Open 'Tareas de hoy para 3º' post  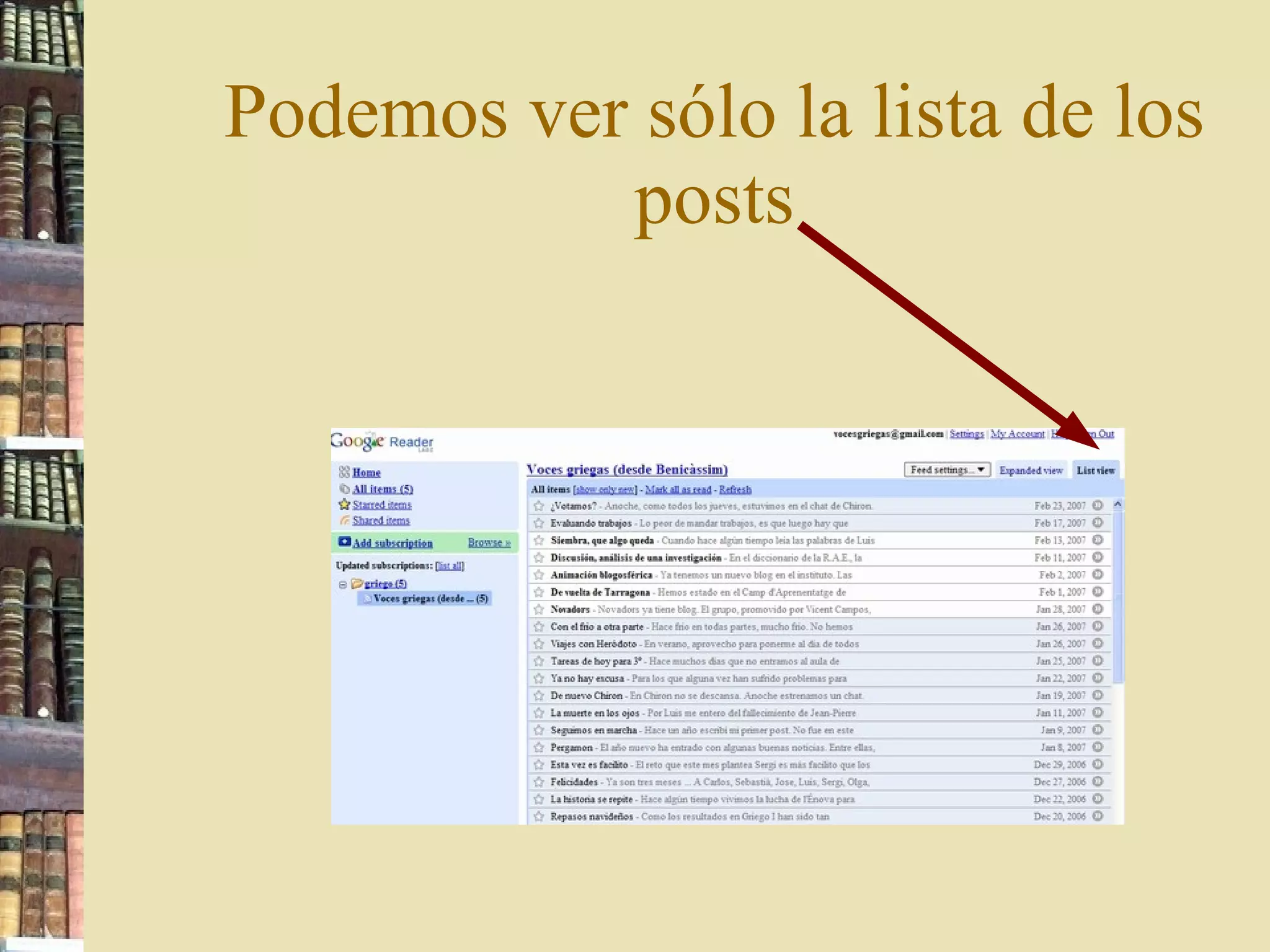point(819,661)
